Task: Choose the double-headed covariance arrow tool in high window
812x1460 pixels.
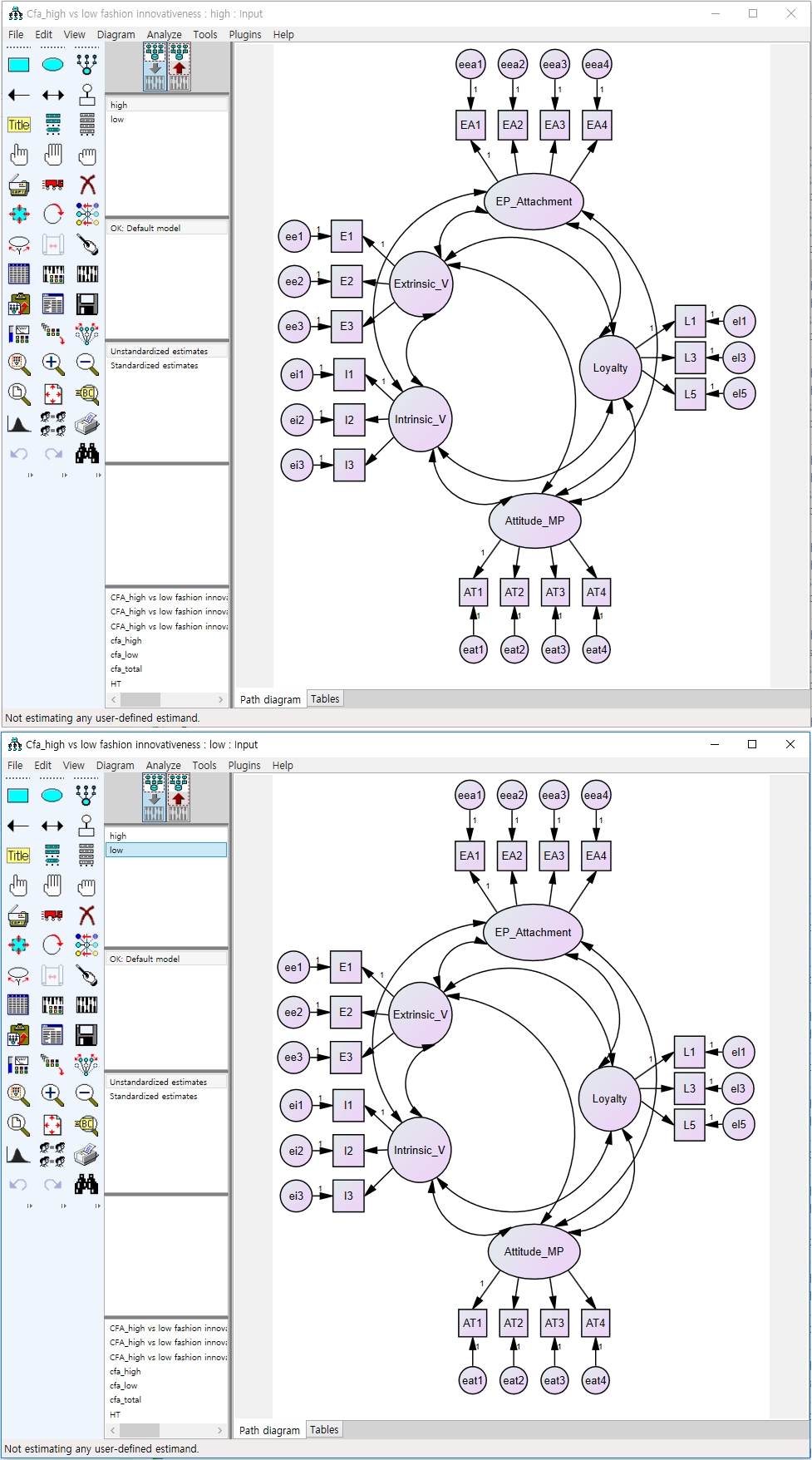Action: click(x=52, y=95)
